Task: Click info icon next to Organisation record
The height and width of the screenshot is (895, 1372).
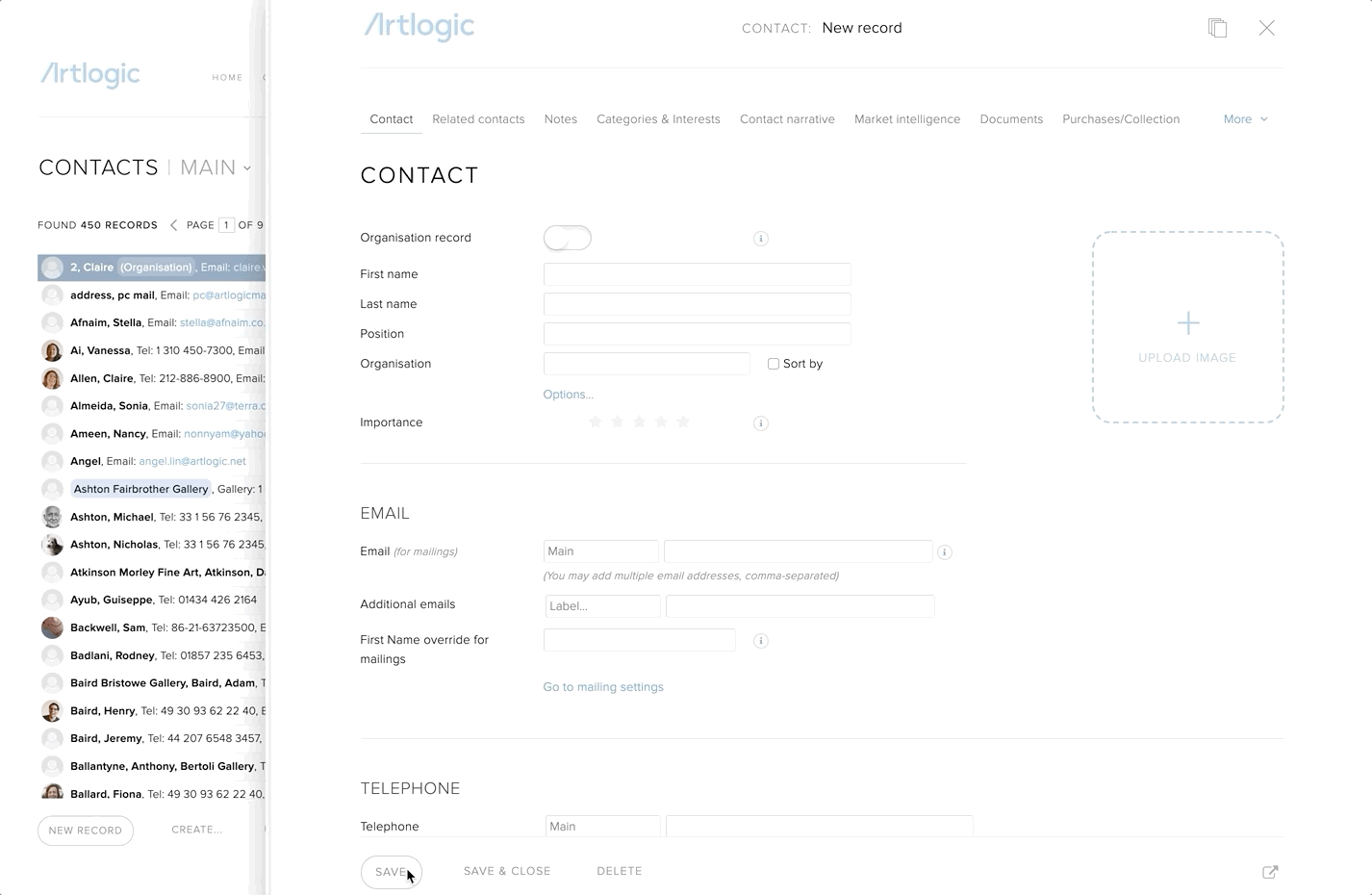Action: (761, 239)
